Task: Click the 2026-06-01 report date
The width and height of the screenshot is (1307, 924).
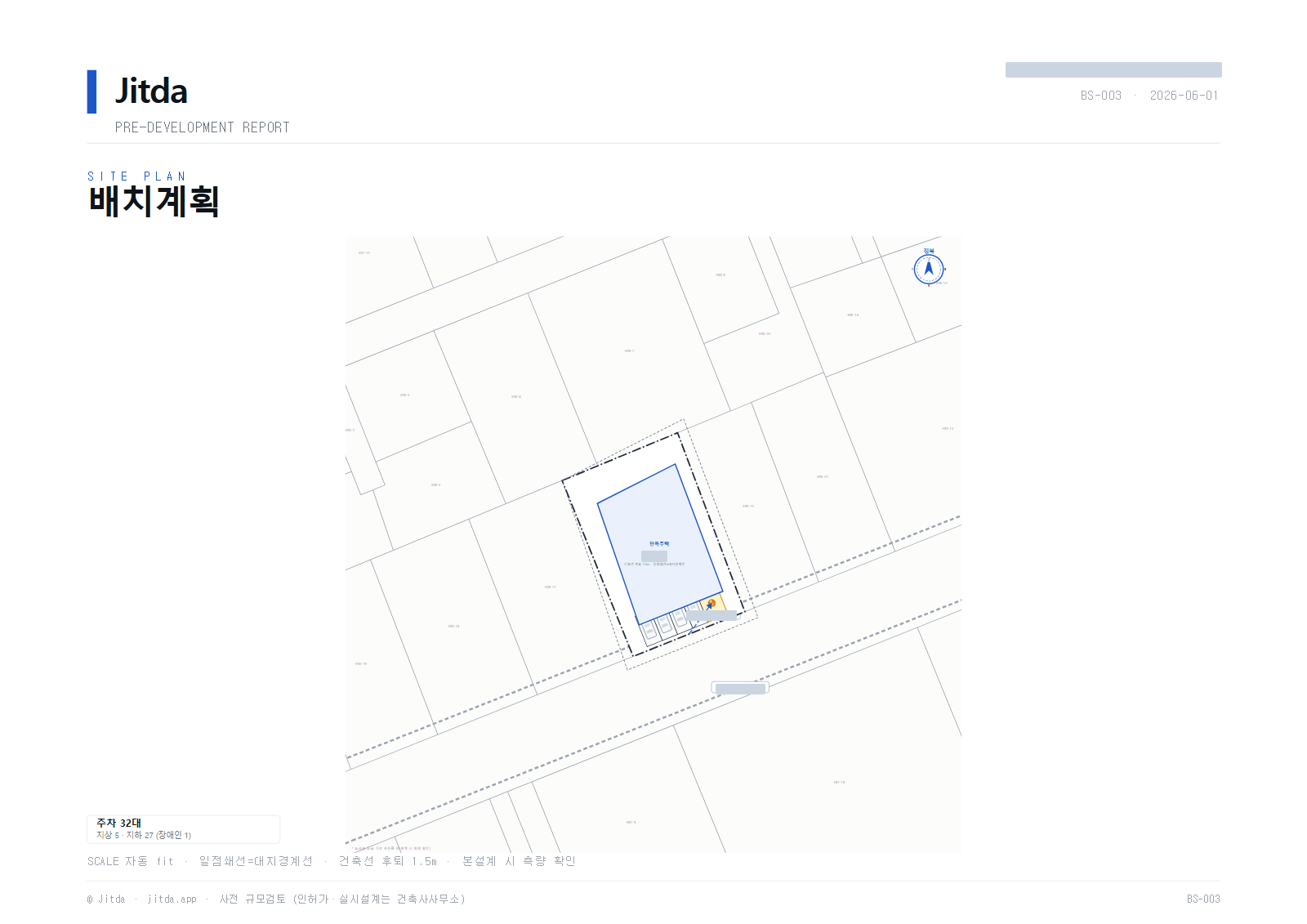Action: tap(1184, 96)
